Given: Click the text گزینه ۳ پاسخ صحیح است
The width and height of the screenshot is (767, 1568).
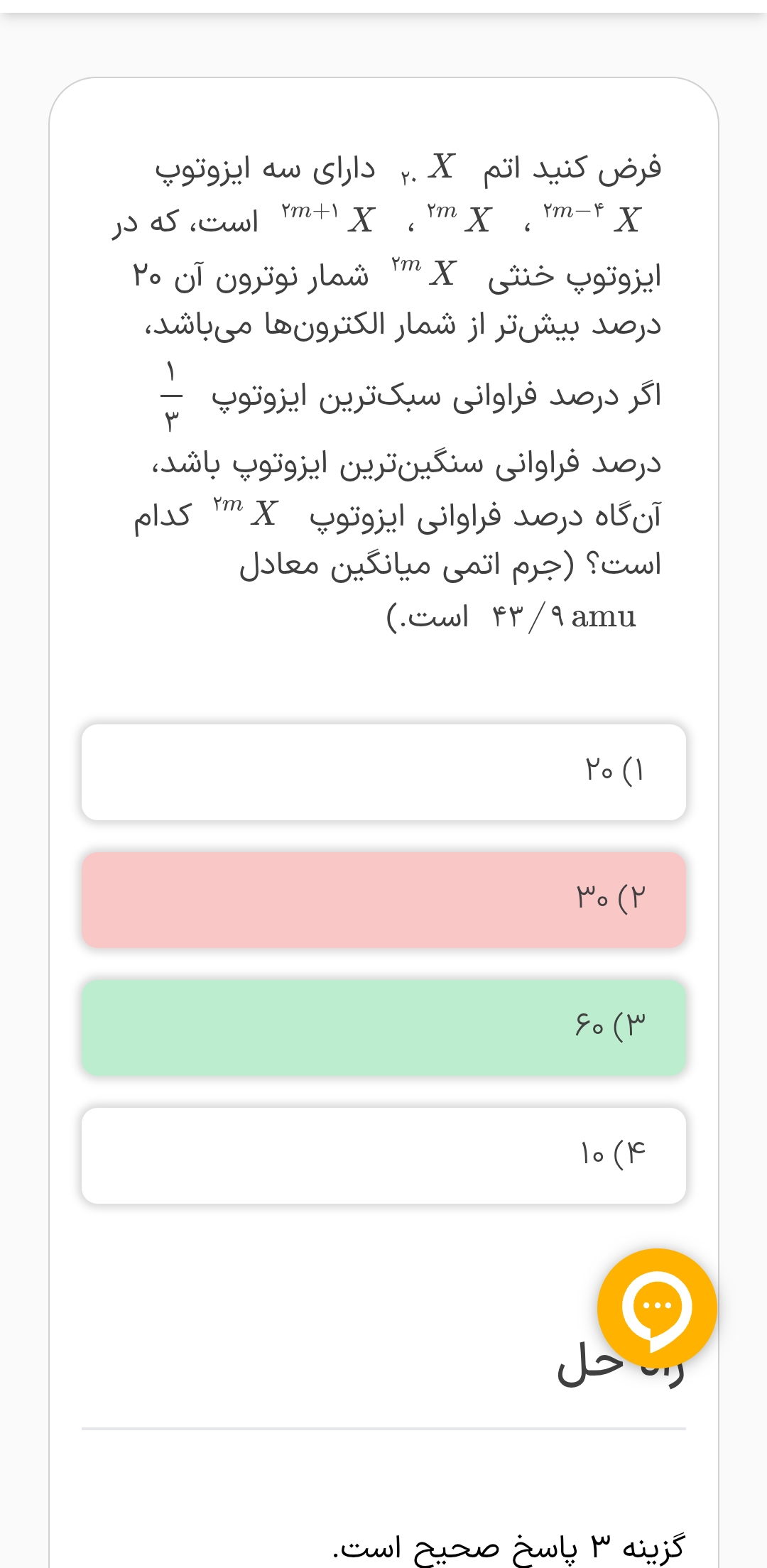Looking at the screenshot, I should 508,1547.
